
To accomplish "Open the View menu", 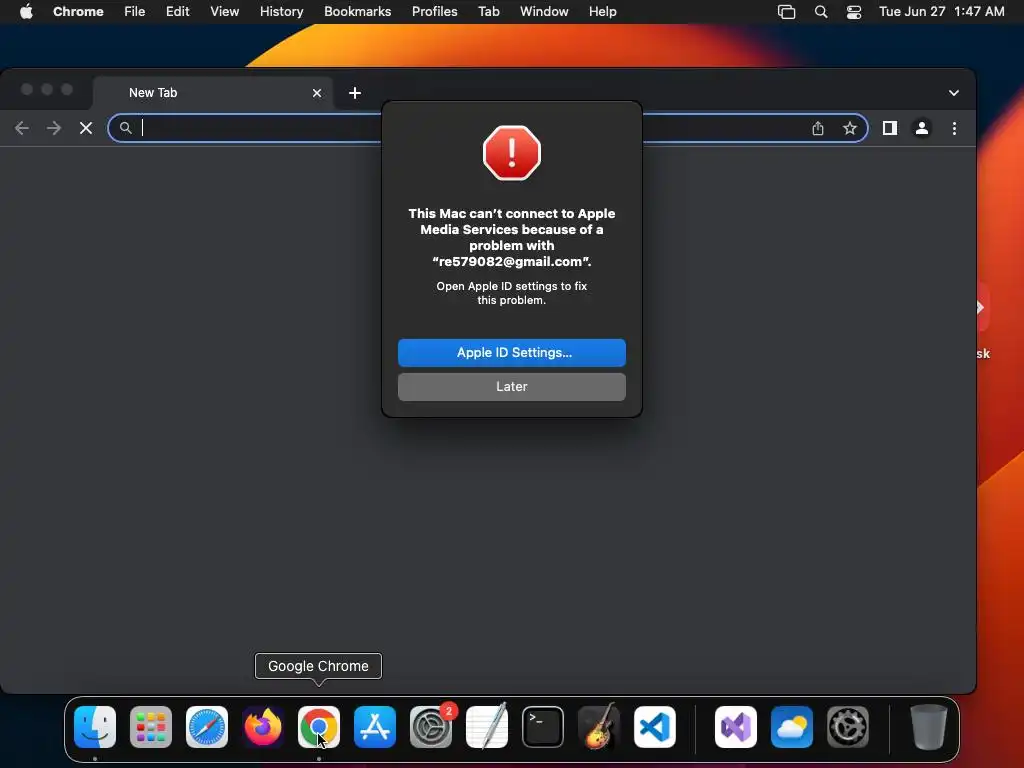I will coord(225,12).
